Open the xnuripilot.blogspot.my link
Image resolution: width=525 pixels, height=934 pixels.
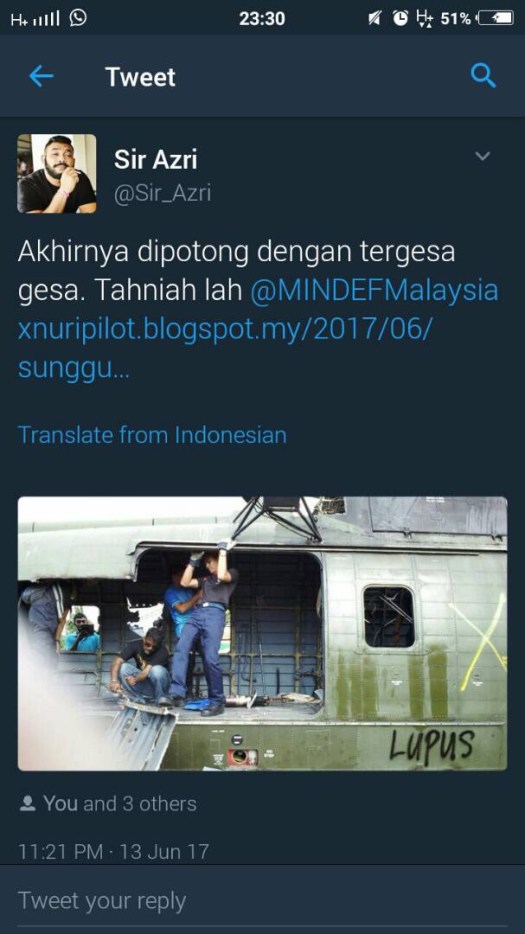tap(223, 348)
